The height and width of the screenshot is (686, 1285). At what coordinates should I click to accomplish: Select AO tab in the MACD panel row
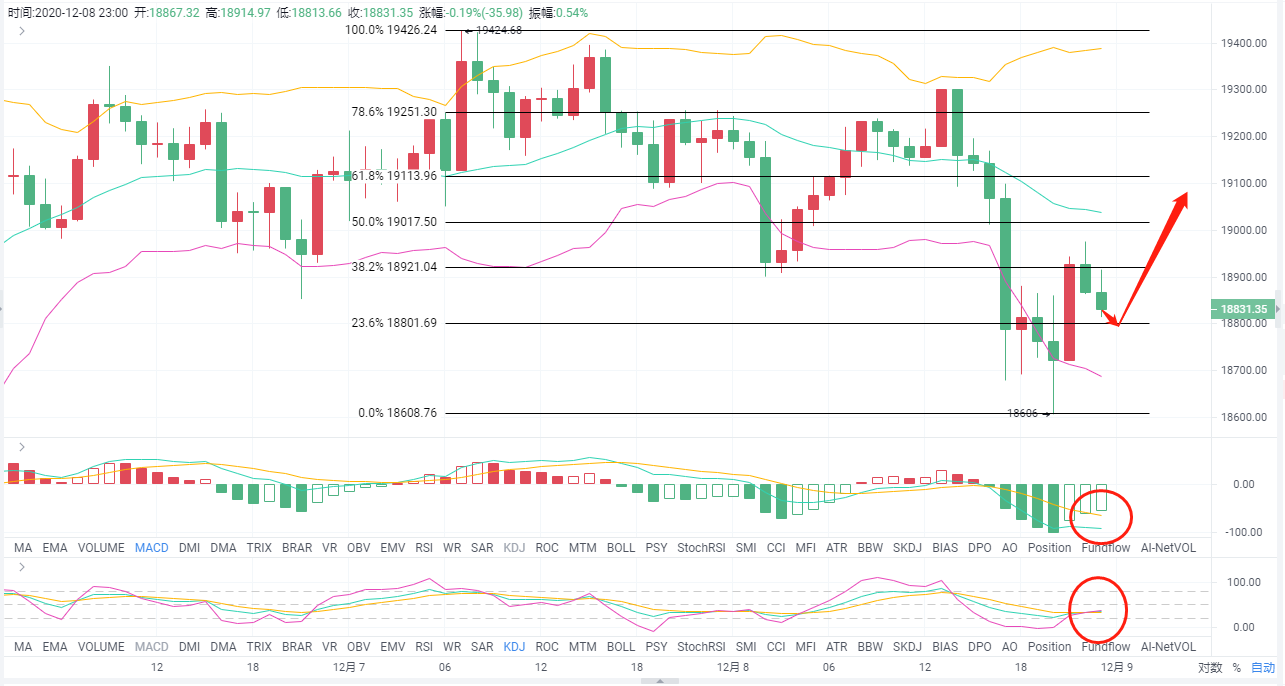[1010, 548]
